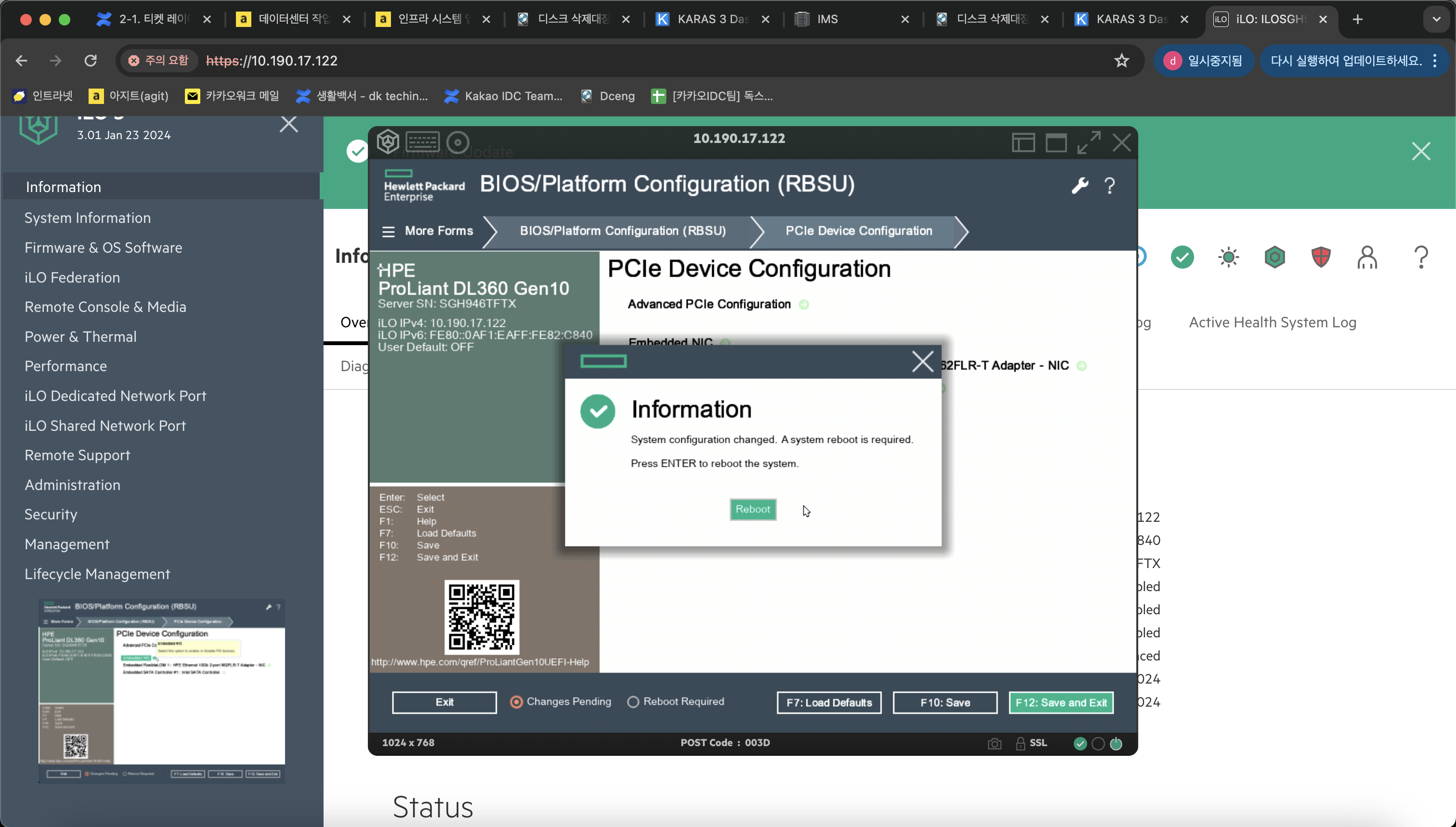Click the console screenshot camera icon
The height and width of the screenshot is (827, 1456).
[x=994, y=744]
